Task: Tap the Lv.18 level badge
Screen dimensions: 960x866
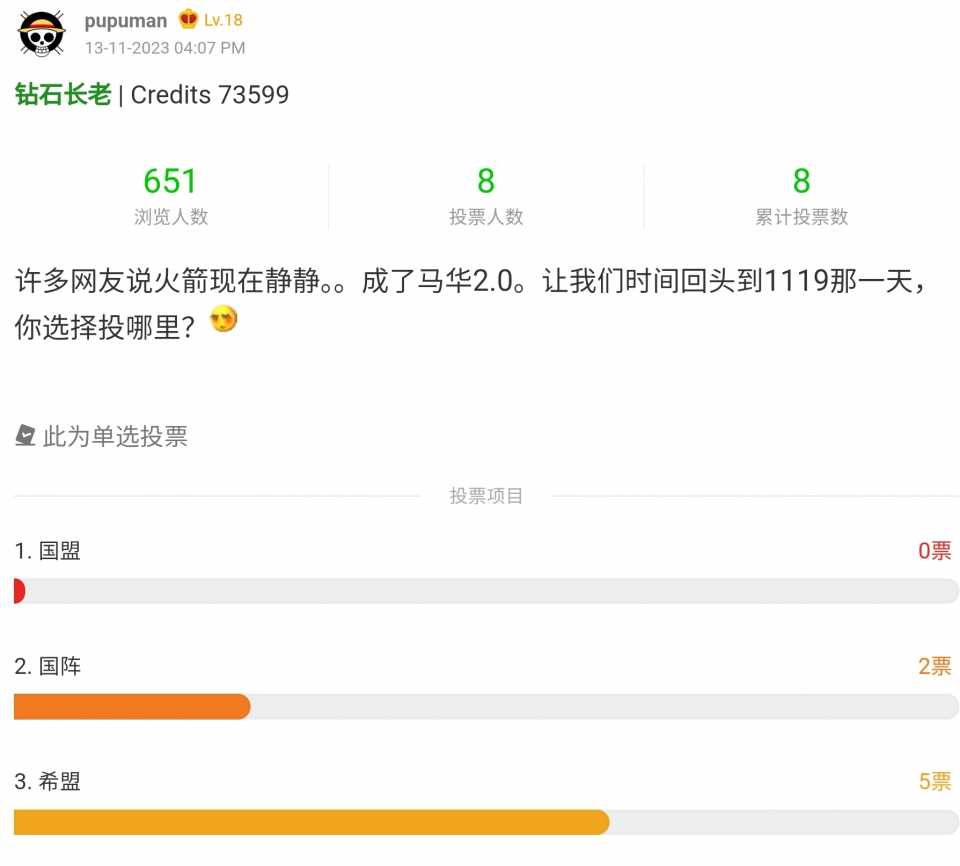Action: 223,20
